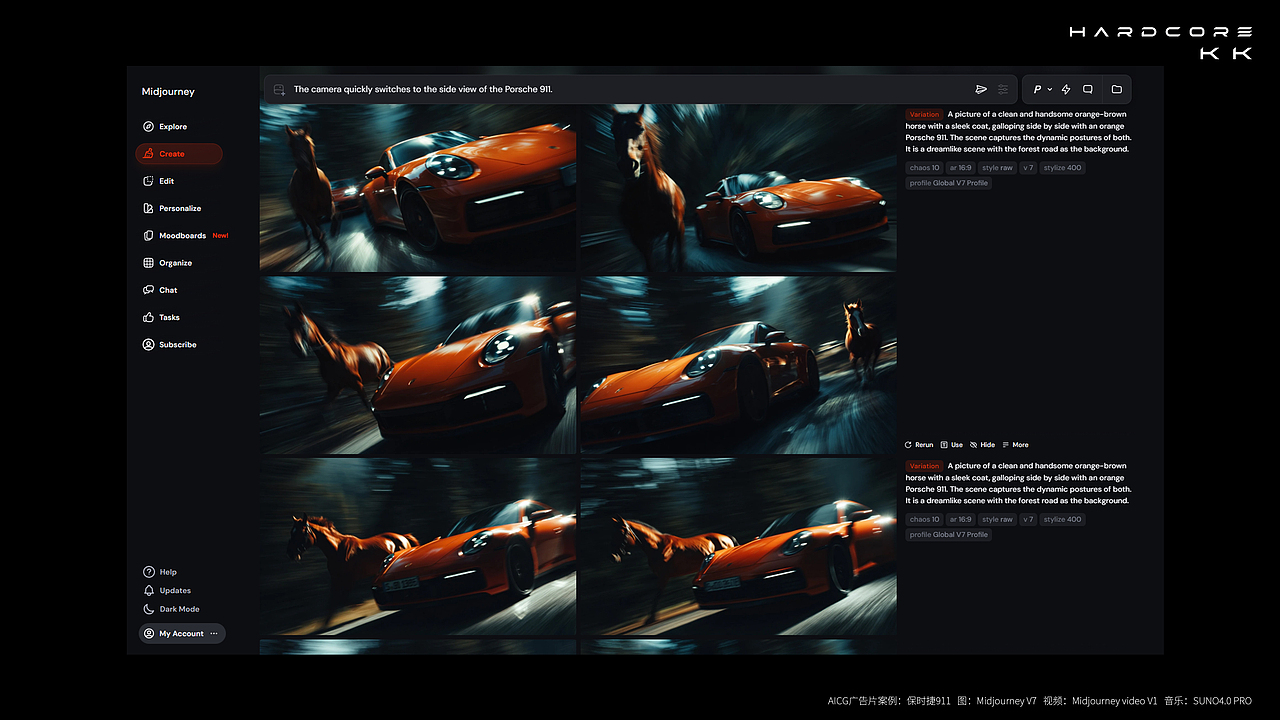Viewport: 1280px width, 720px height.
Task: Open the More options menu
Action: coord(1015,445)
